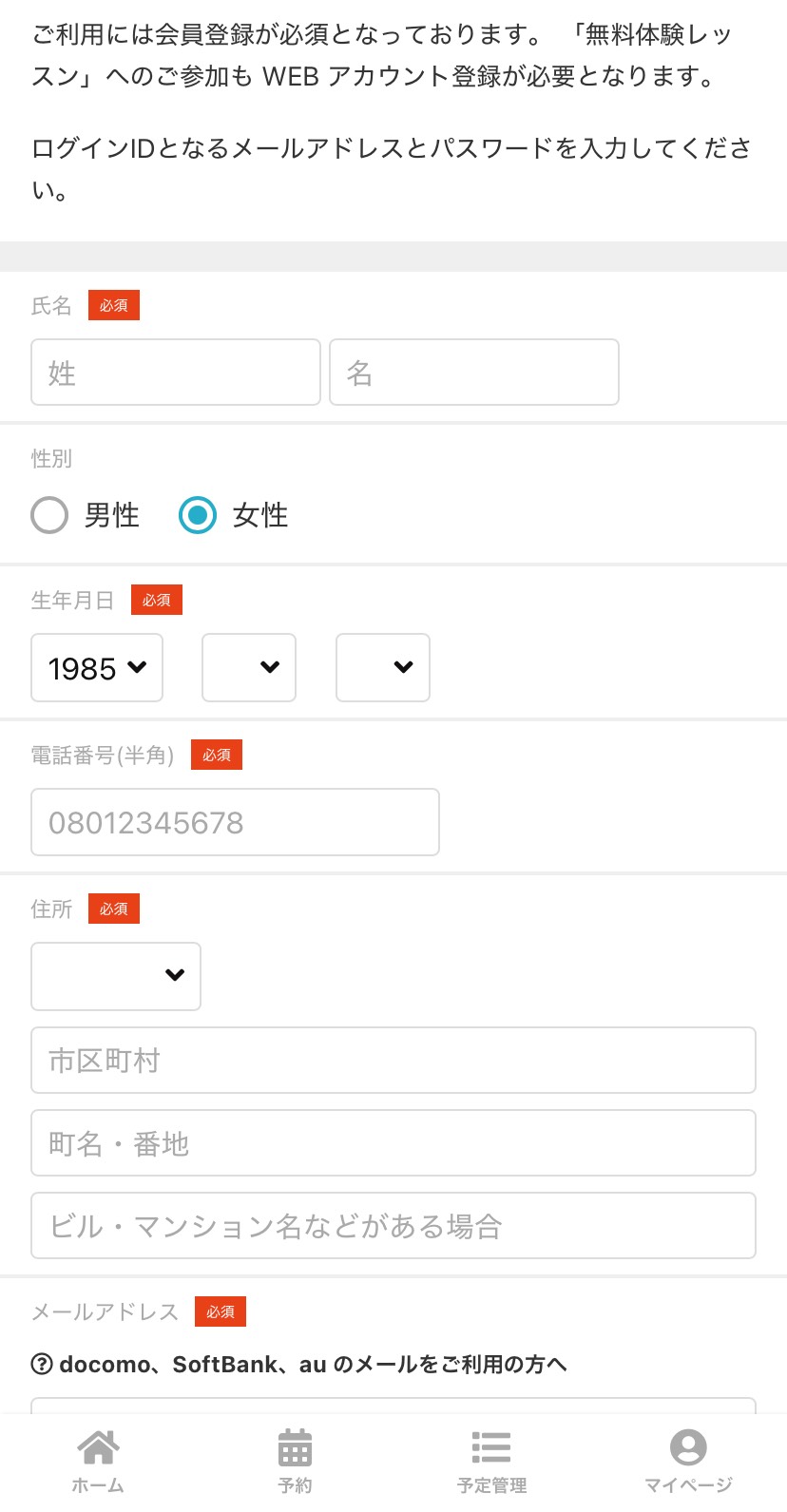Click the 町名・番地 street address field

click(393, 1142)
